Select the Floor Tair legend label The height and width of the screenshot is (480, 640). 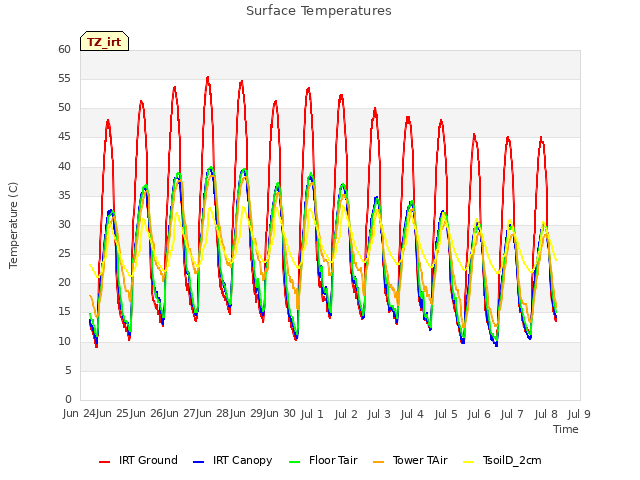333,460
